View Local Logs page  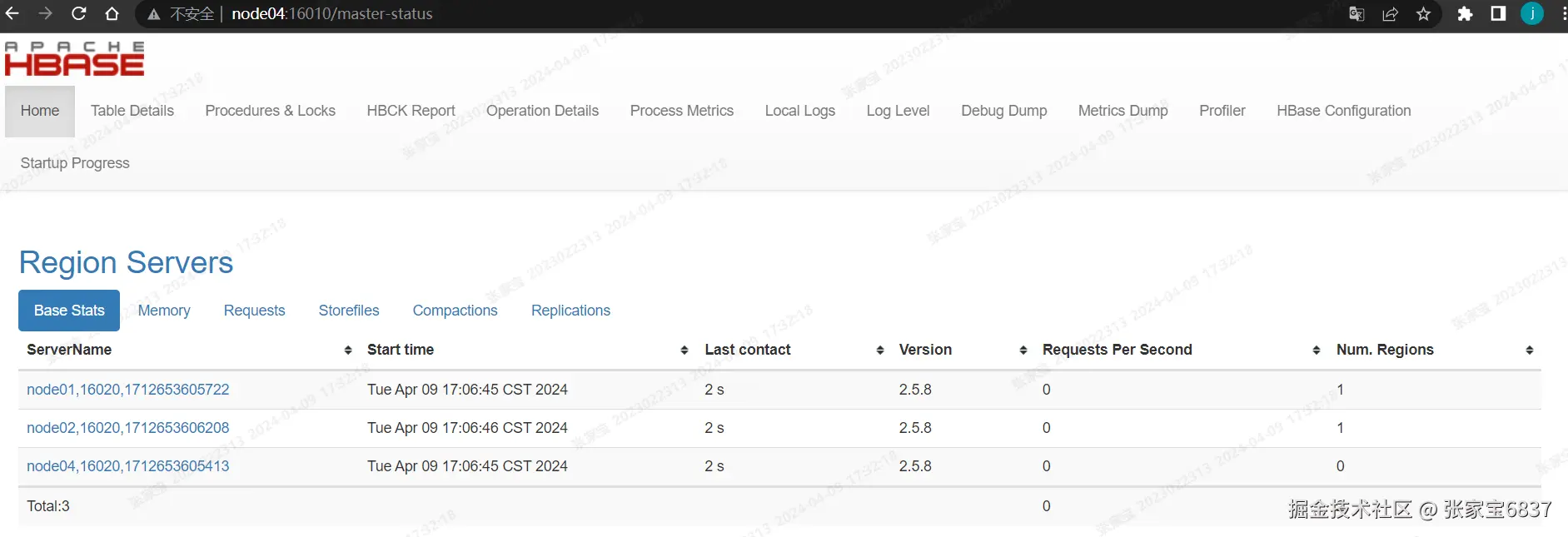[800, 111]
